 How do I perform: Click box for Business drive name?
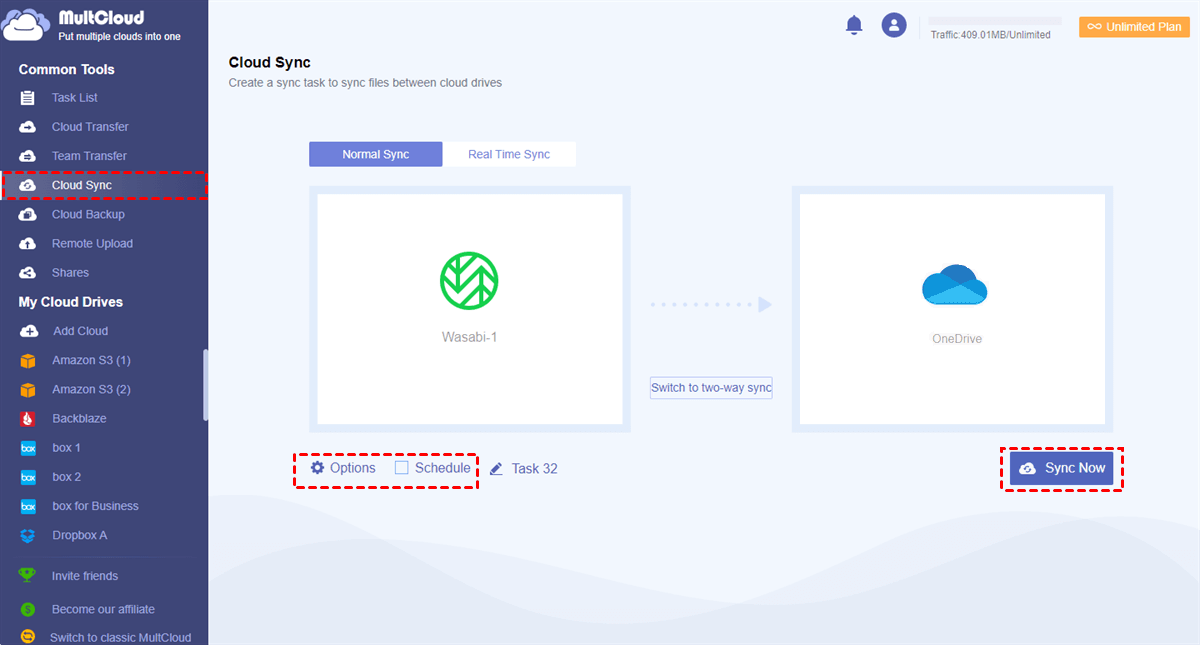click(x=95, y=506)
